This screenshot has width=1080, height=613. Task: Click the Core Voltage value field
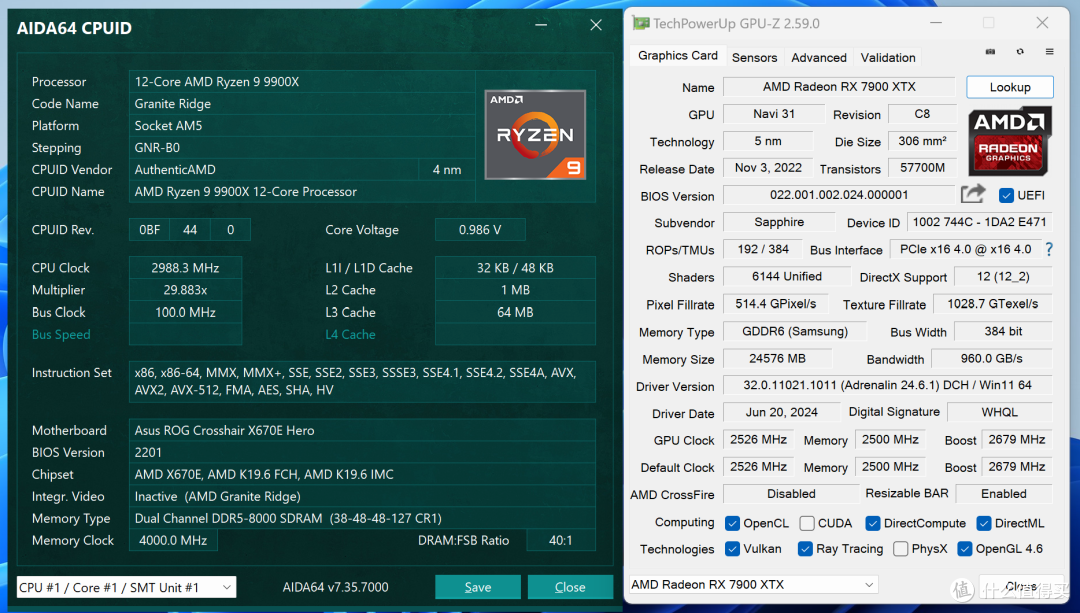coord(480,229)
